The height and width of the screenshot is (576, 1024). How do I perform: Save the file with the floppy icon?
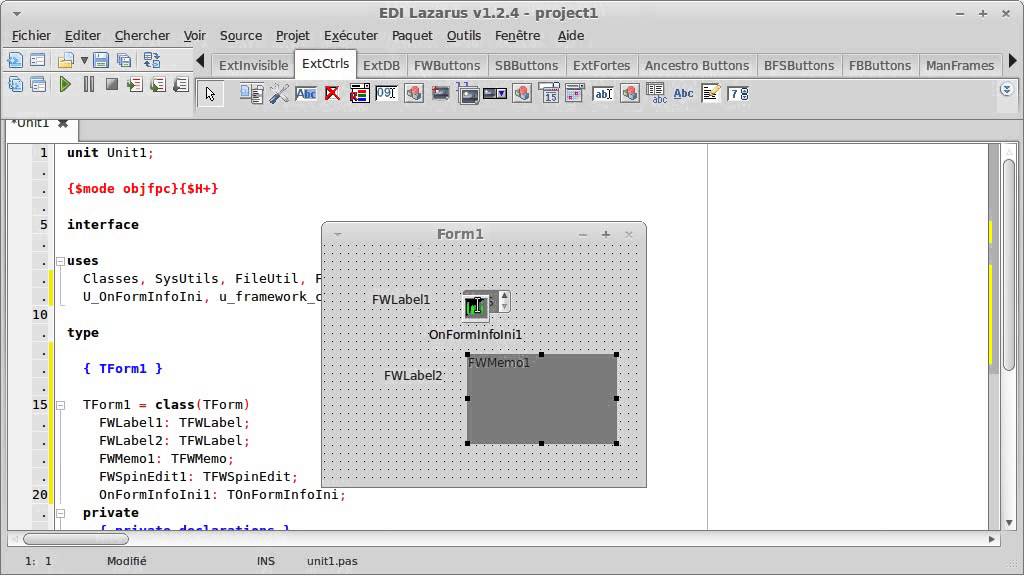tap(101, 61)
